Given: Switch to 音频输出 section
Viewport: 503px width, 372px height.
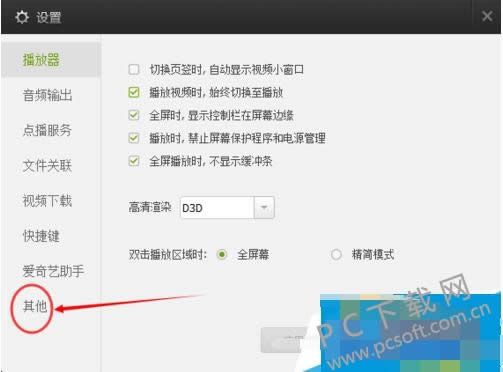Looking at the screenshot, I should pyautogui.click(x=47, y=95).
